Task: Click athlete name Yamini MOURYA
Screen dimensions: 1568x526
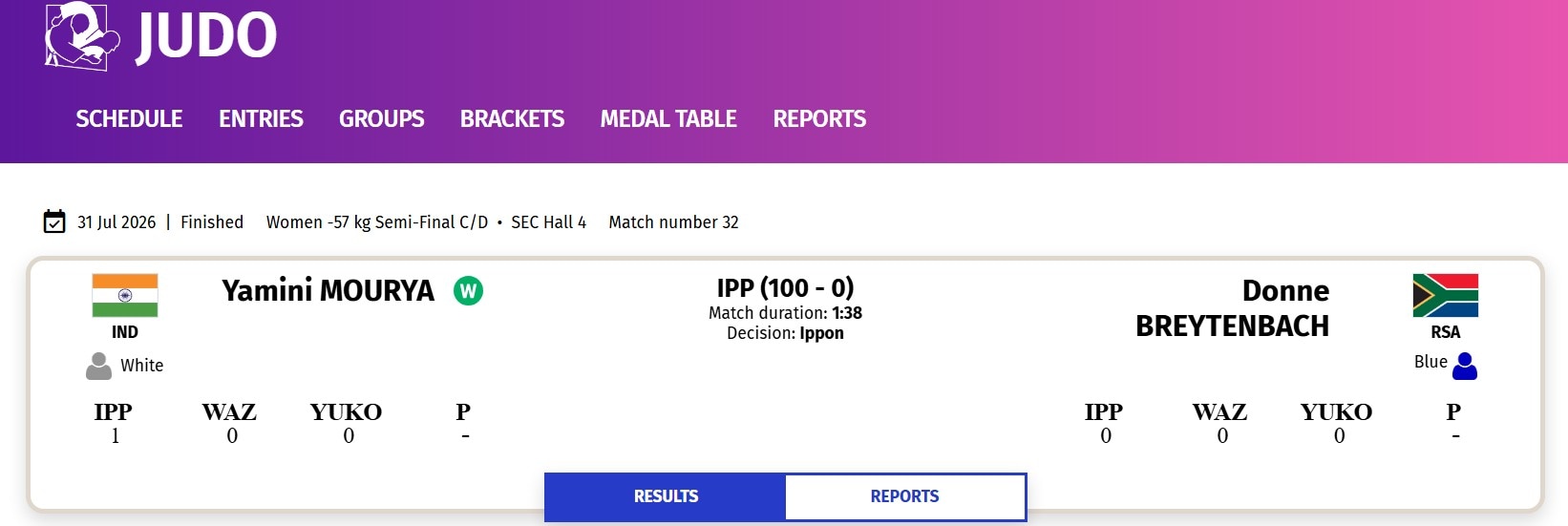Action: pos(328,290)
